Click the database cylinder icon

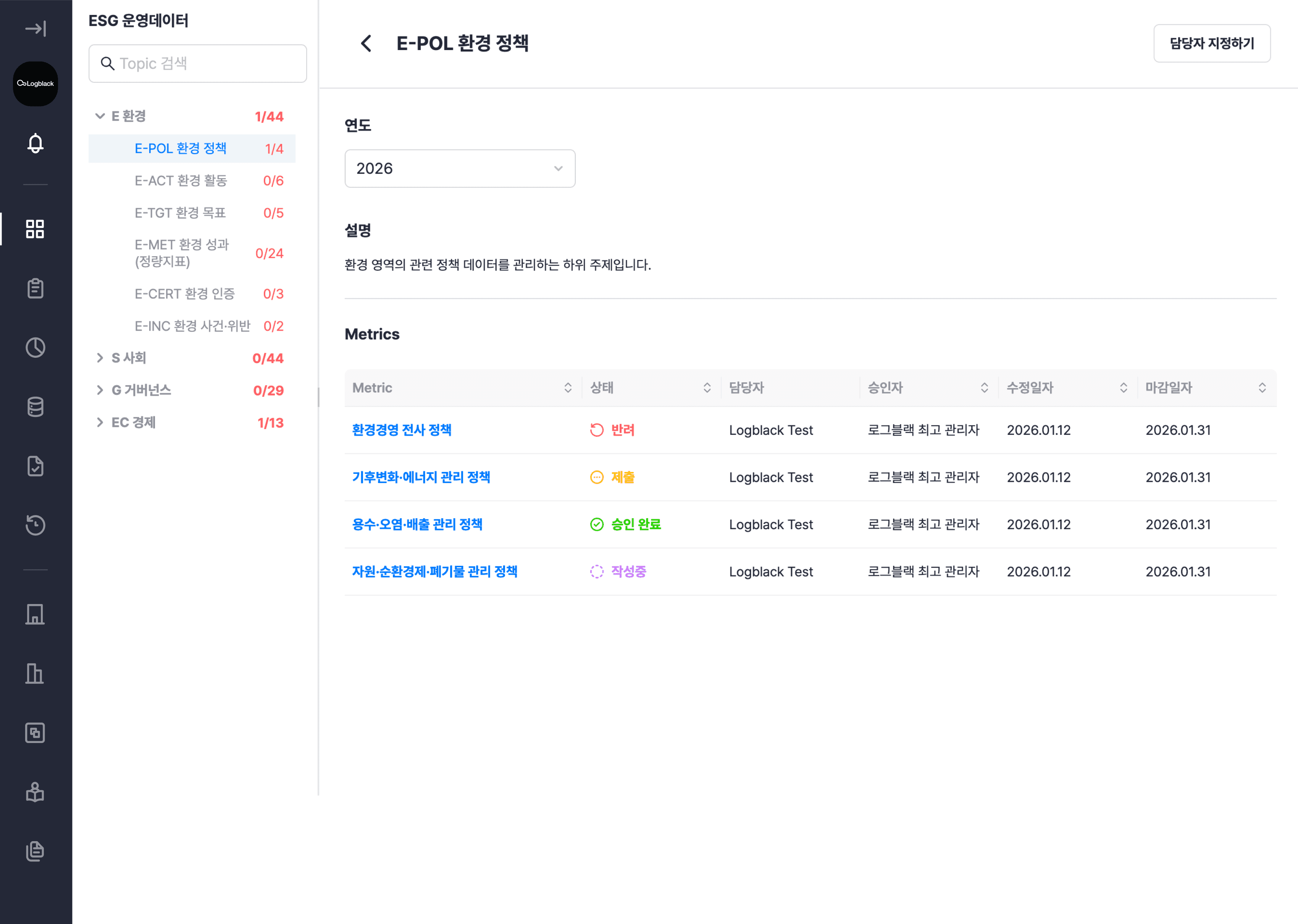point(35,407)
